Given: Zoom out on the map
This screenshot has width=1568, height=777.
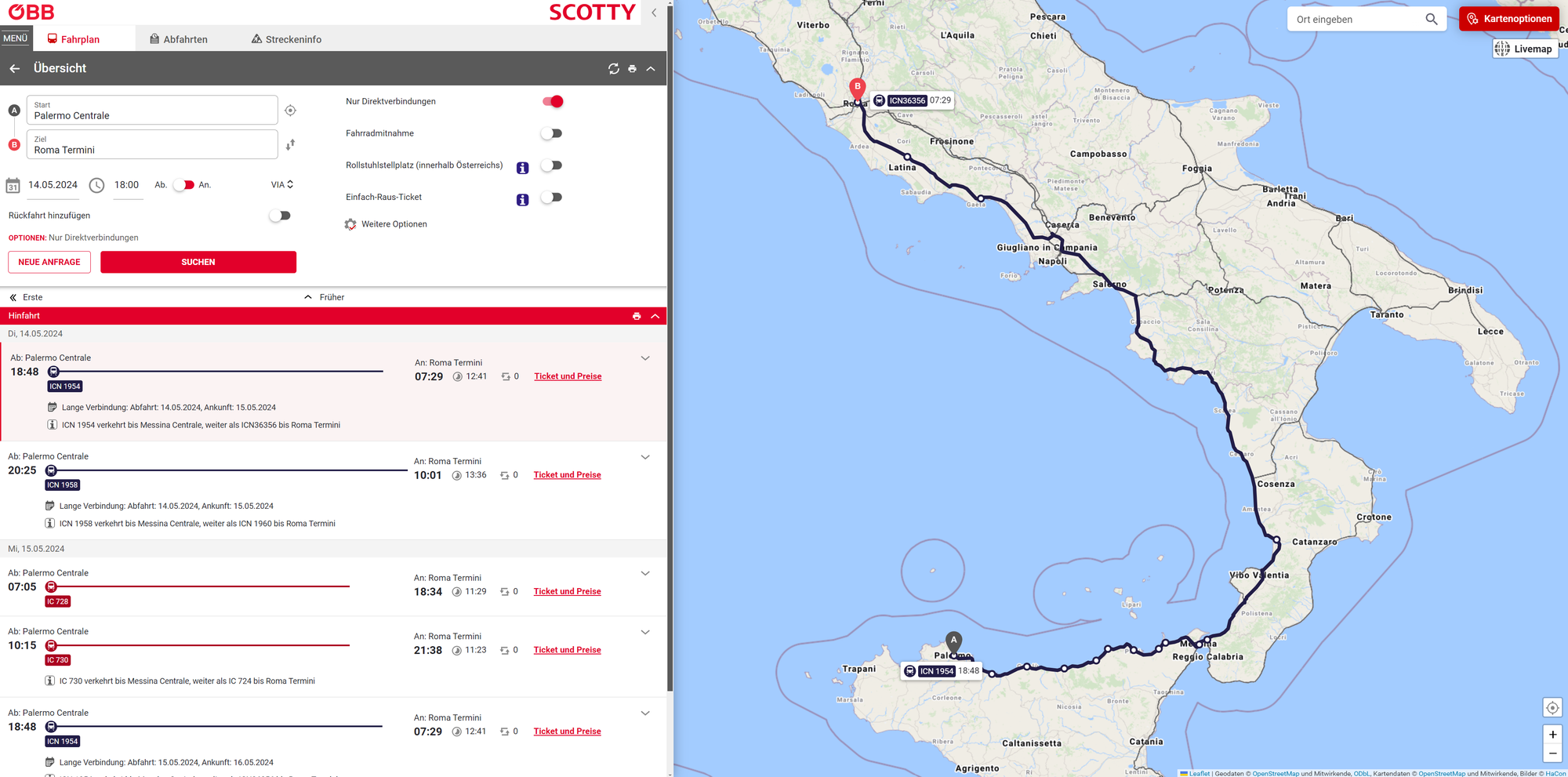Looking at the screenshot, I should pos(1552,753).
